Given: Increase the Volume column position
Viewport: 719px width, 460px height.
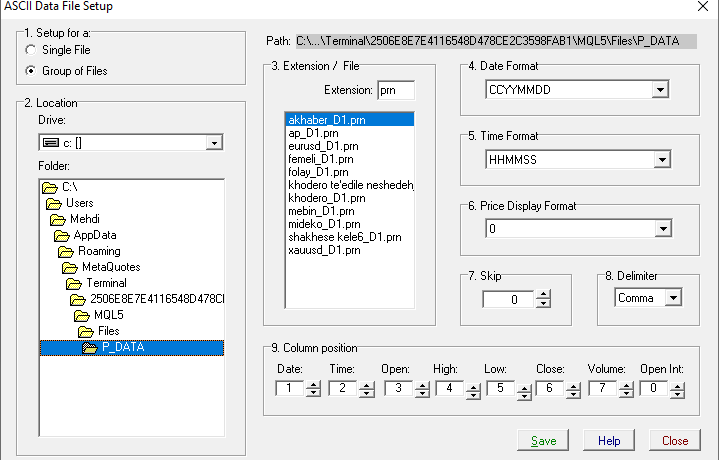Looking at the screenshot, I should [625, 385].
